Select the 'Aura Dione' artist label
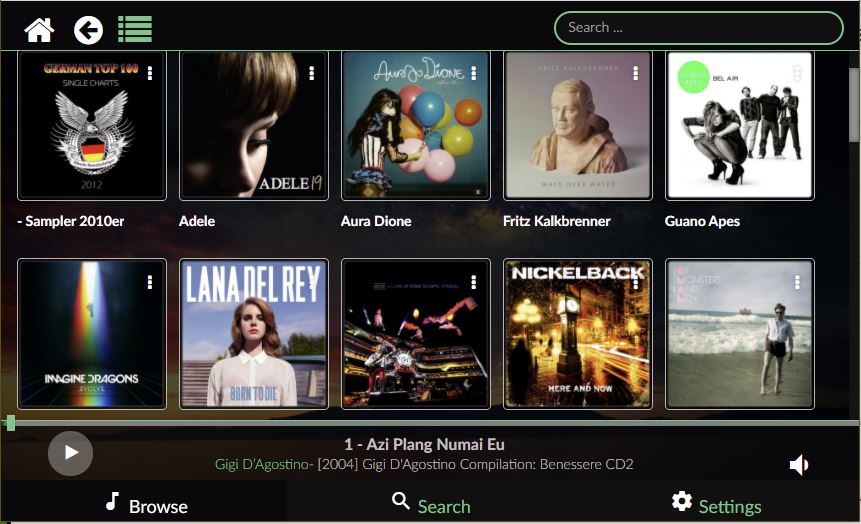The height and width of the screenshot is (524, 861). click(376, 221)
